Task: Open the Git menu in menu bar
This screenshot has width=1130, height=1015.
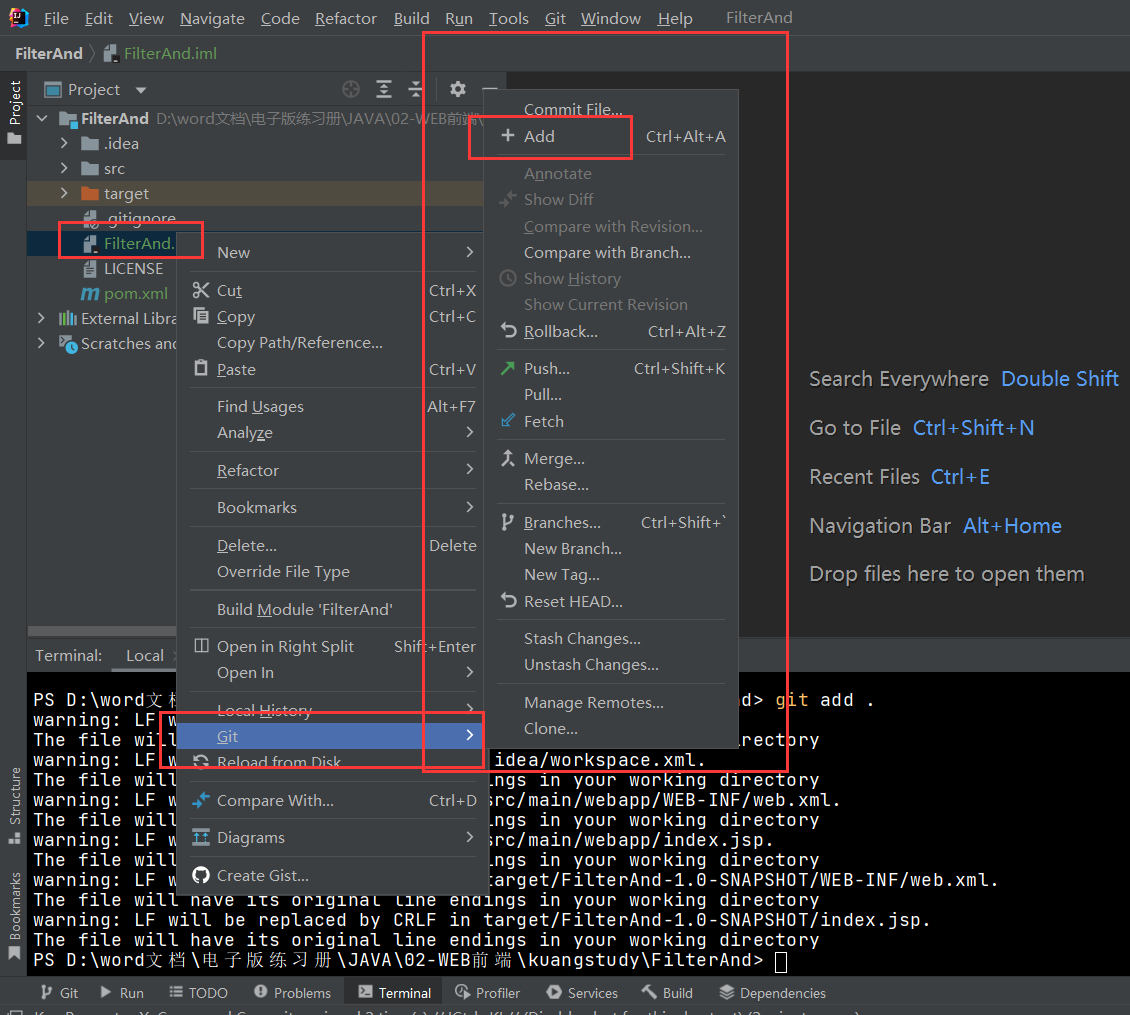Action: coord(555,18)
